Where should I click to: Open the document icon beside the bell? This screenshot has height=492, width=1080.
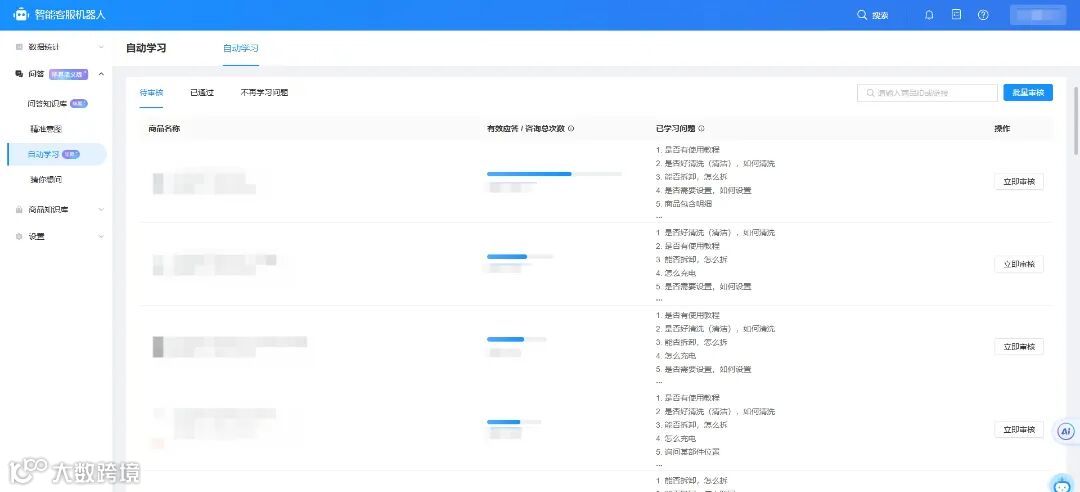point(956,14)
